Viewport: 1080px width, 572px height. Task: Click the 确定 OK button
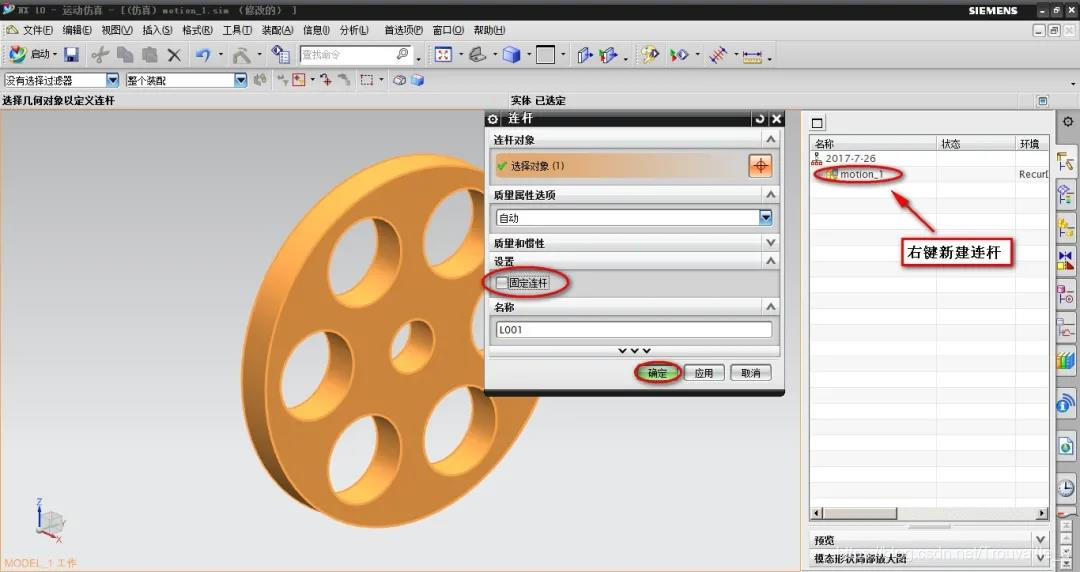[658, 373]
